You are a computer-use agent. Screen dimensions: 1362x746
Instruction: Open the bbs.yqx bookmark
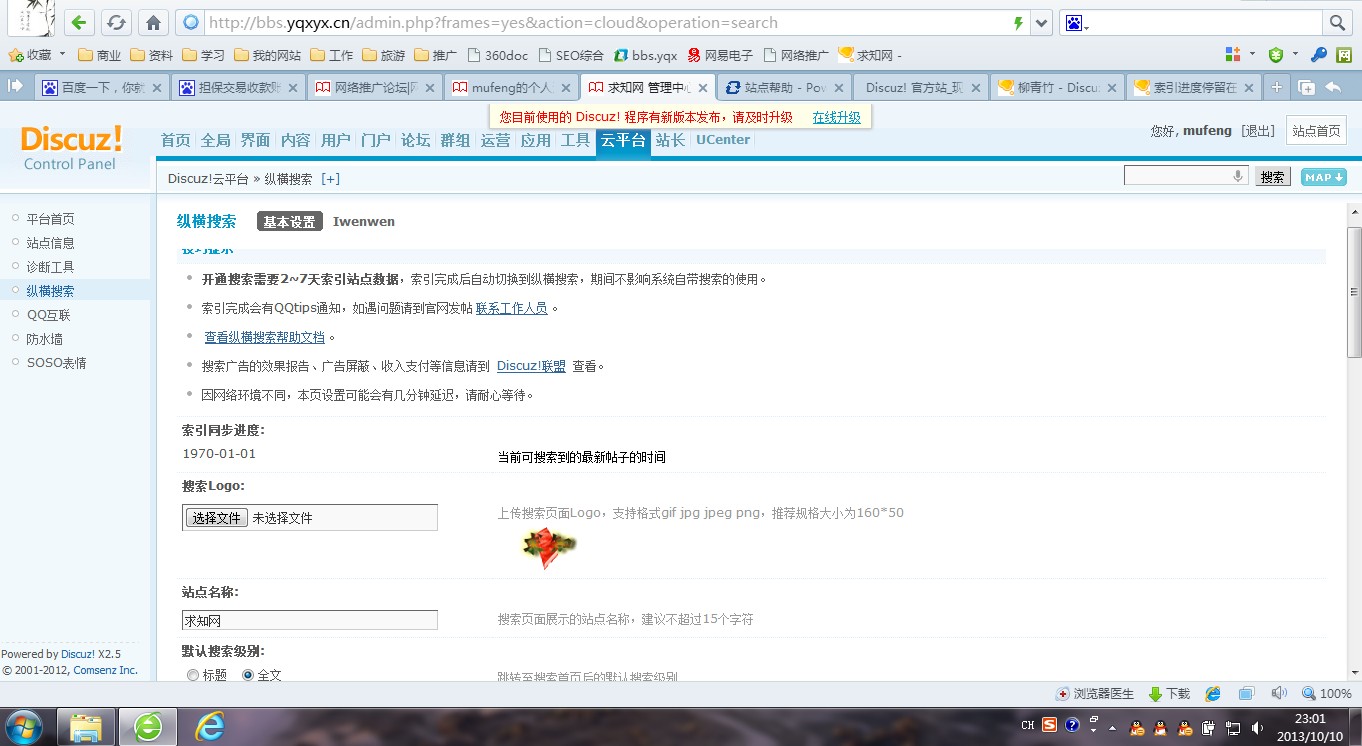click(x=645, y=55)
